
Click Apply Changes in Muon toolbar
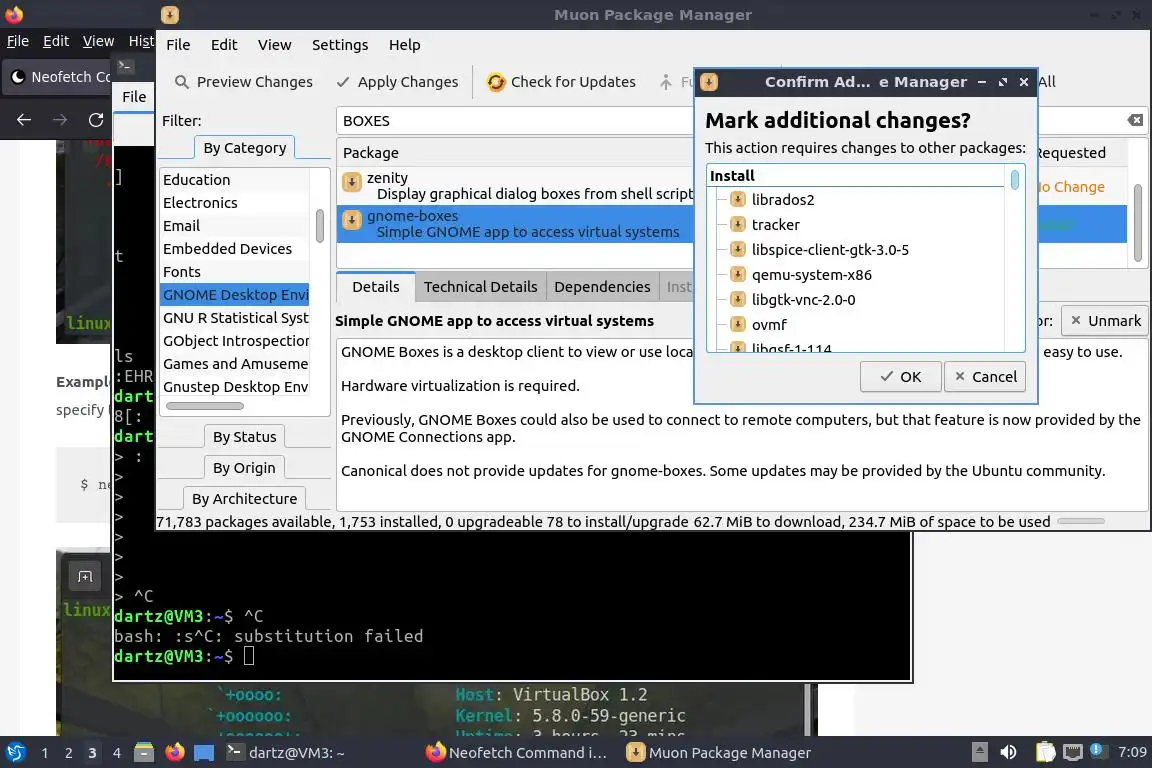[397, 82]
